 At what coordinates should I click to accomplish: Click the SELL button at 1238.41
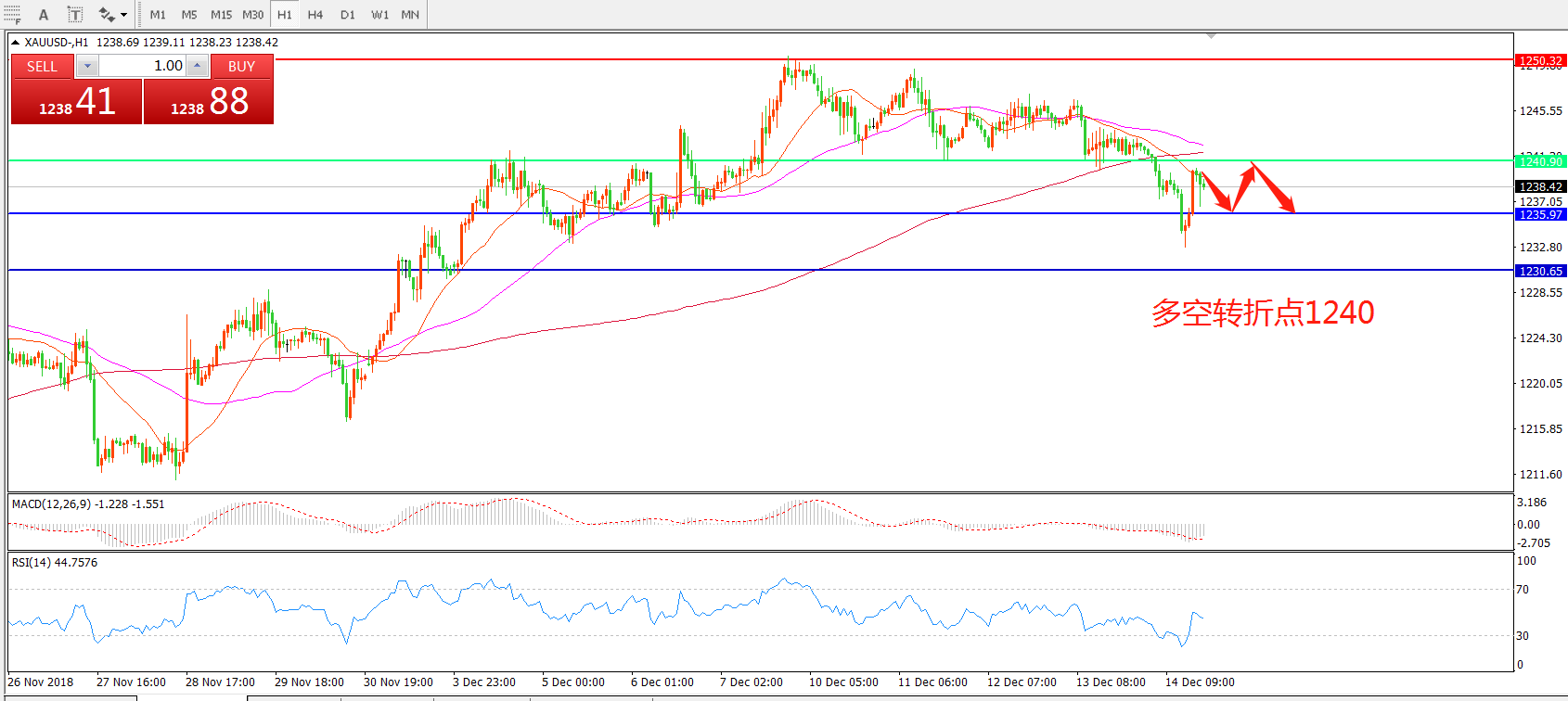tap(76, 101)
